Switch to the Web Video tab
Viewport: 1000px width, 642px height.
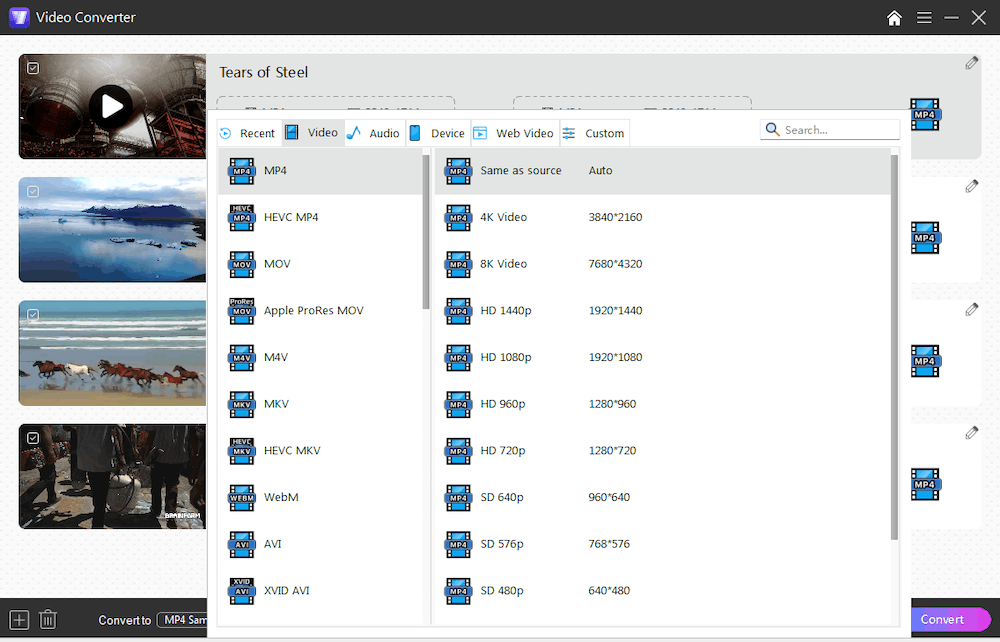[515, 133]
